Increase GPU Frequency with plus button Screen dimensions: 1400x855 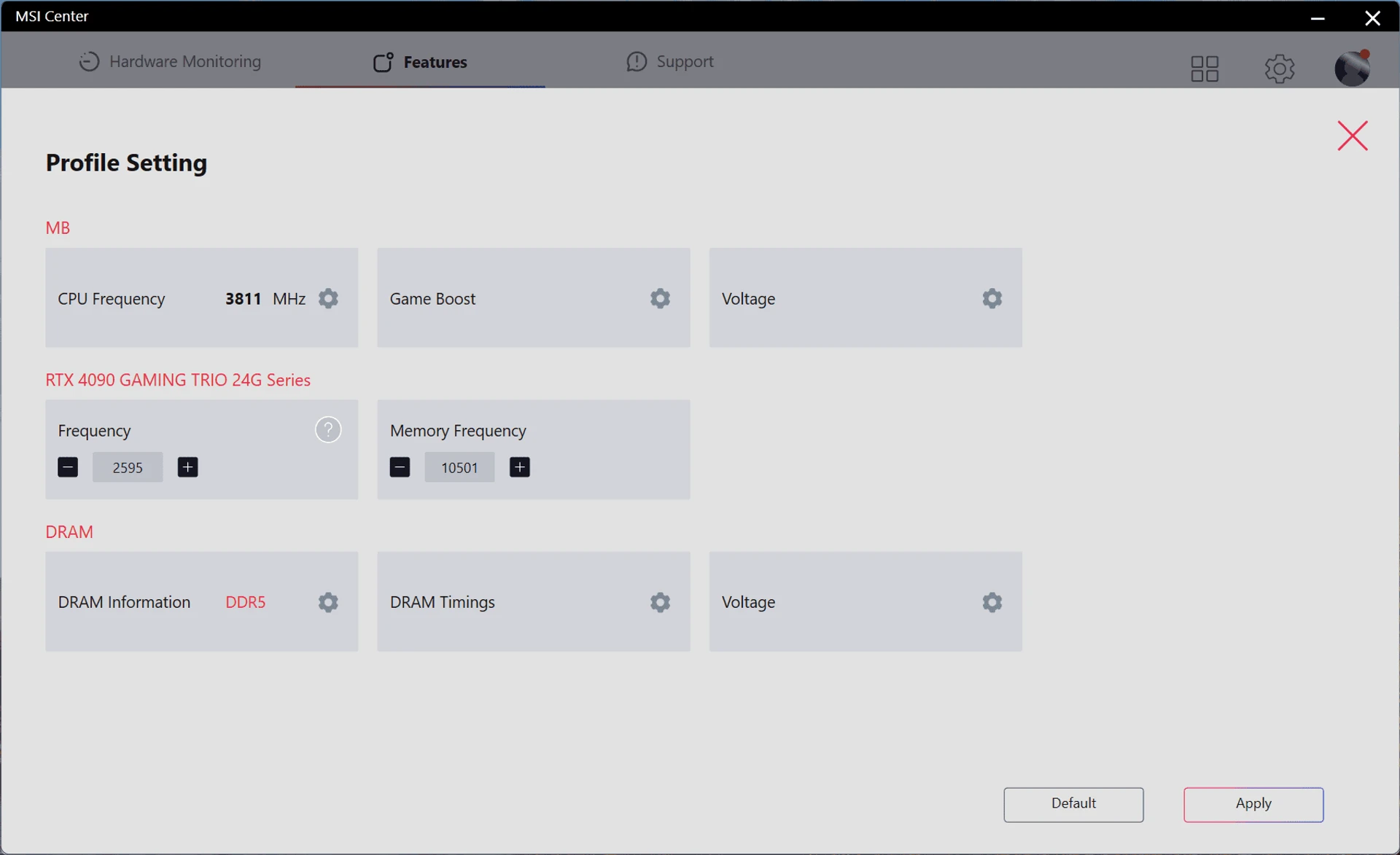point(187,467)
